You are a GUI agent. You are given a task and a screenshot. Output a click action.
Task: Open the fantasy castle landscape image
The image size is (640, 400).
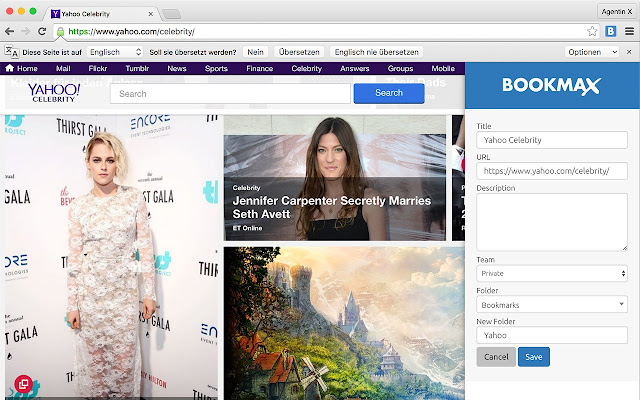click(x=344, y=322)
